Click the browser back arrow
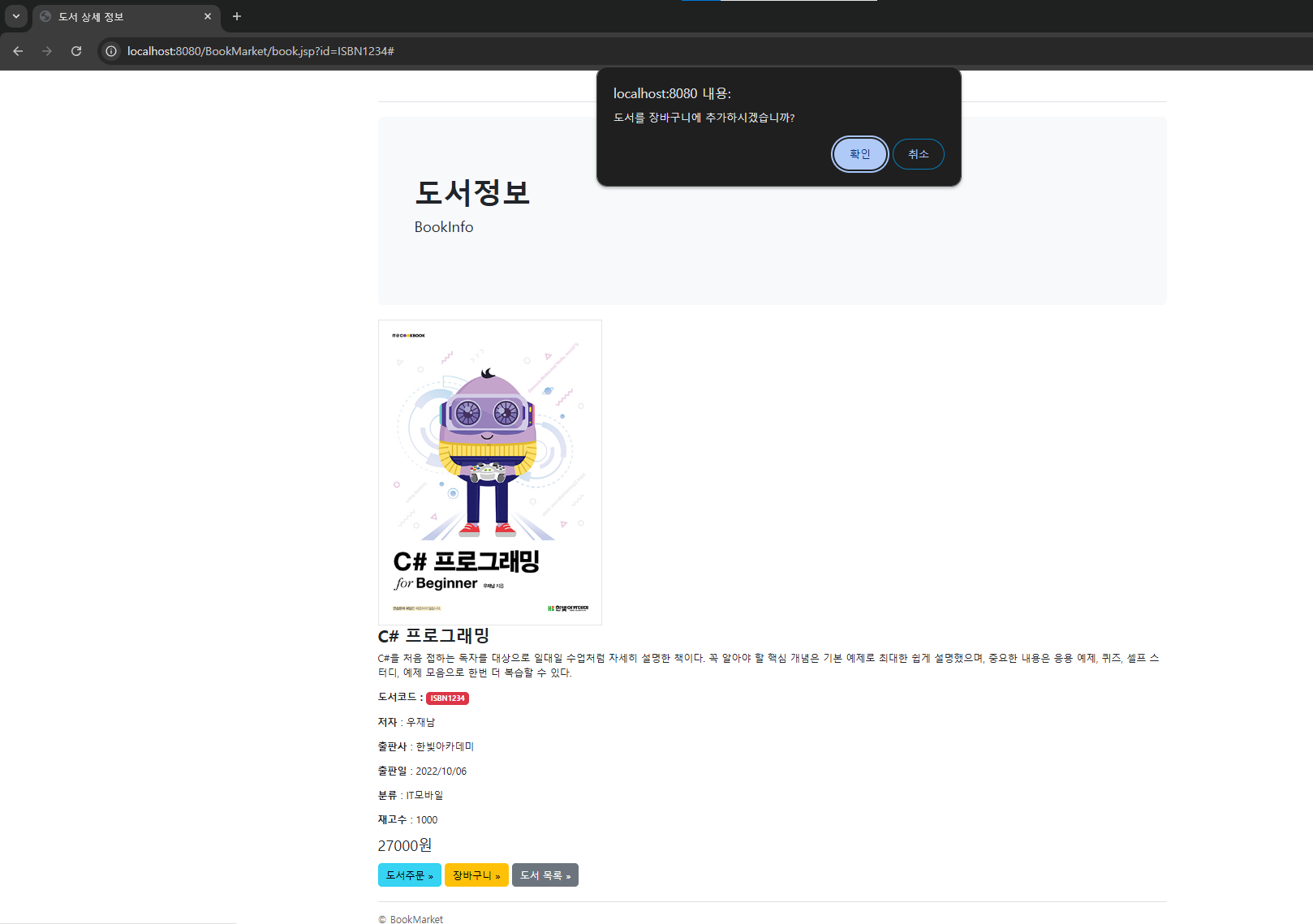Viewport: 1313px width, 924px height. pos(18,51)
